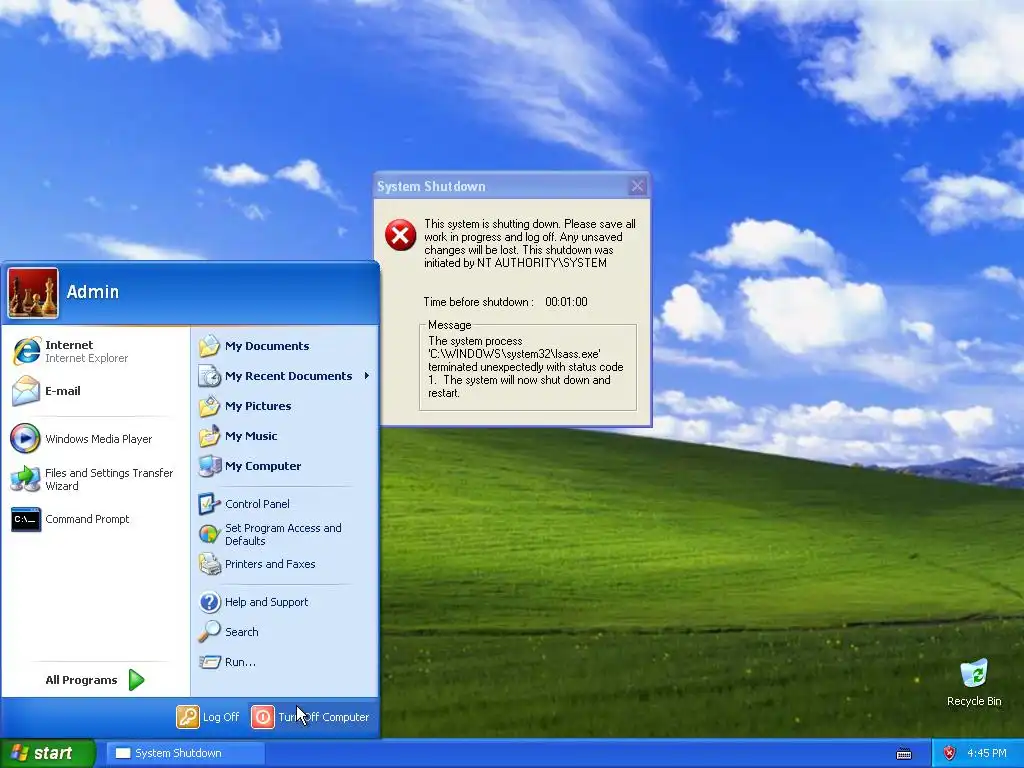The width and height of the screenshot is (1024, 768).
Task: Select Run... menu text
Action: click(240, 662)
